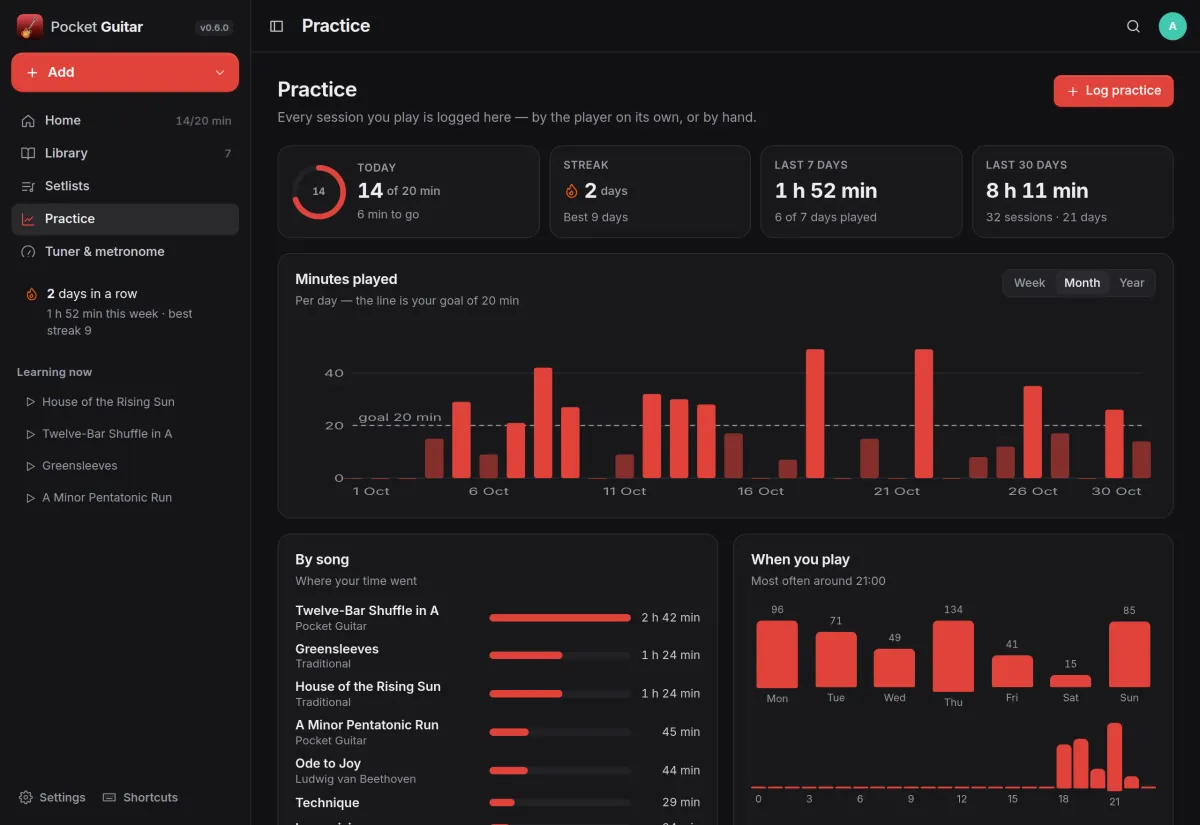The image size is (1200, 825).
Task: Click the Streak card showing 2 days
Action: point(650,191)
